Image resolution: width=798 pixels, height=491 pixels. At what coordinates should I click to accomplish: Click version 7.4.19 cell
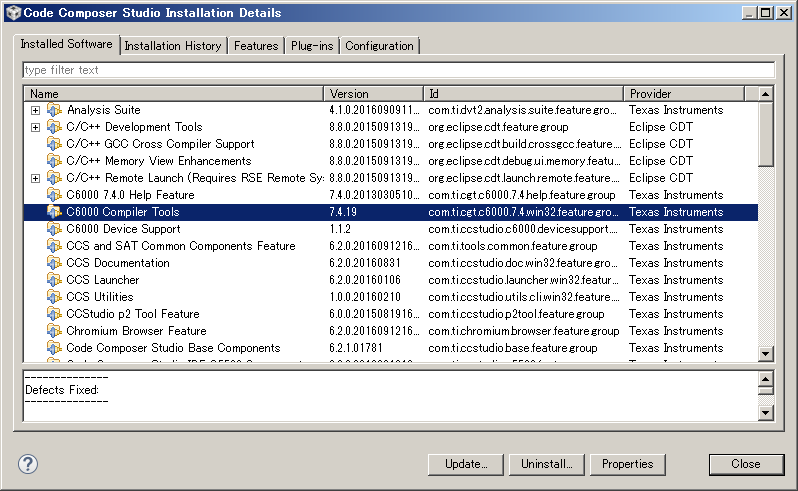point(343,212)
